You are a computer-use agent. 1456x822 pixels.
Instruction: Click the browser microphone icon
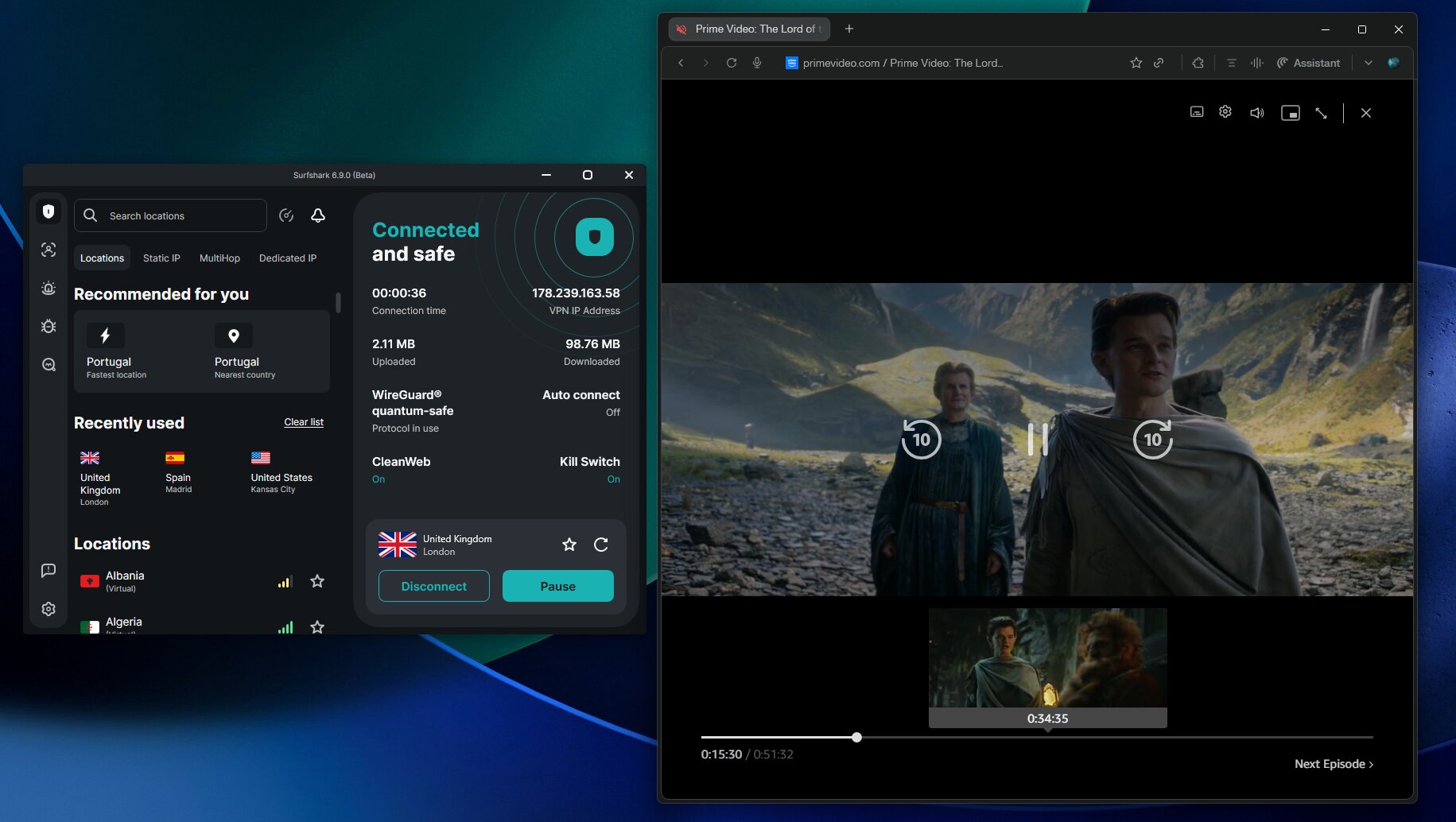click(757, 63)
